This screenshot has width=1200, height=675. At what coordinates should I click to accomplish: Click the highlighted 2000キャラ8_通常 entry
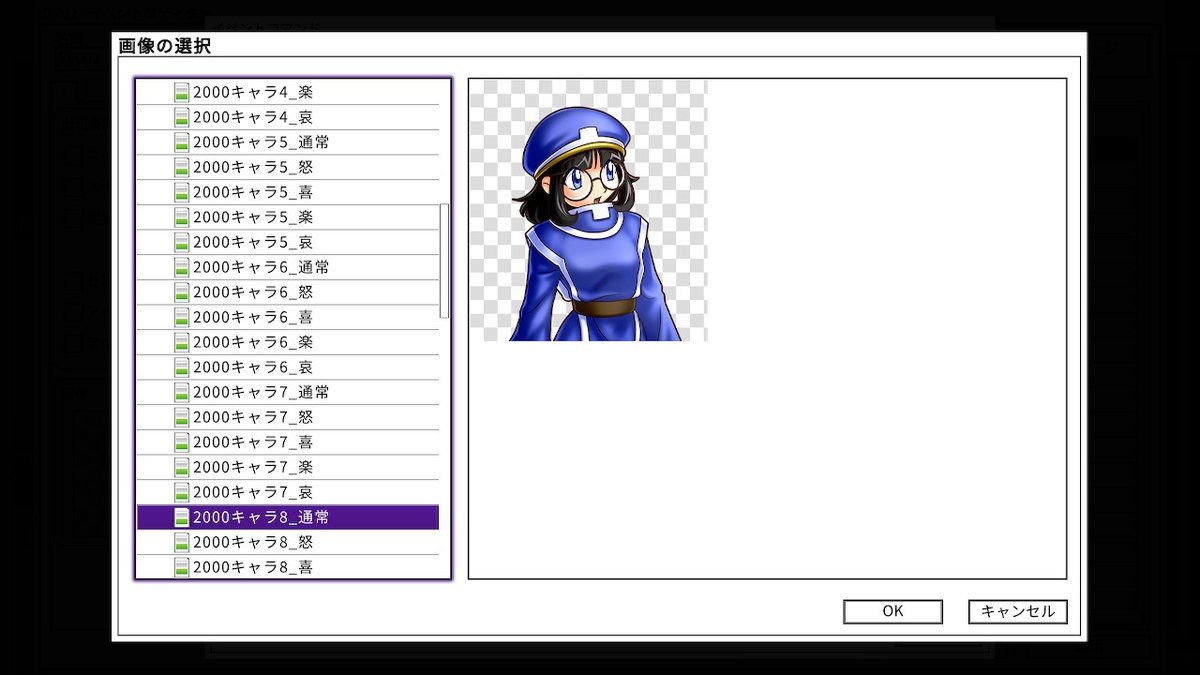(x=290, y=517)
